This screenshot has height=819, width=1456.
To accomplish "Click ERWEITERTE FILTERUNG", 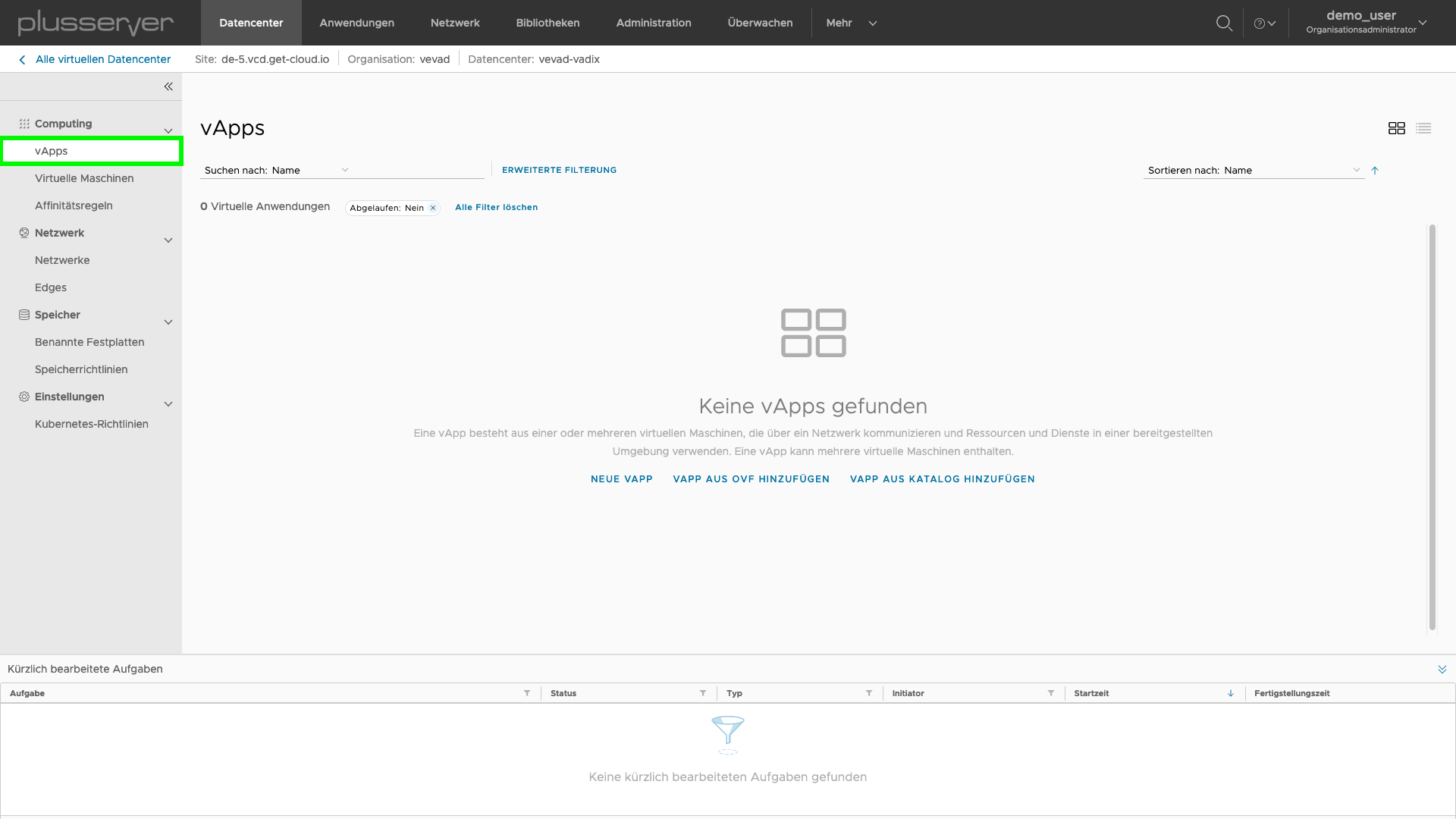I will pos(559,170).
